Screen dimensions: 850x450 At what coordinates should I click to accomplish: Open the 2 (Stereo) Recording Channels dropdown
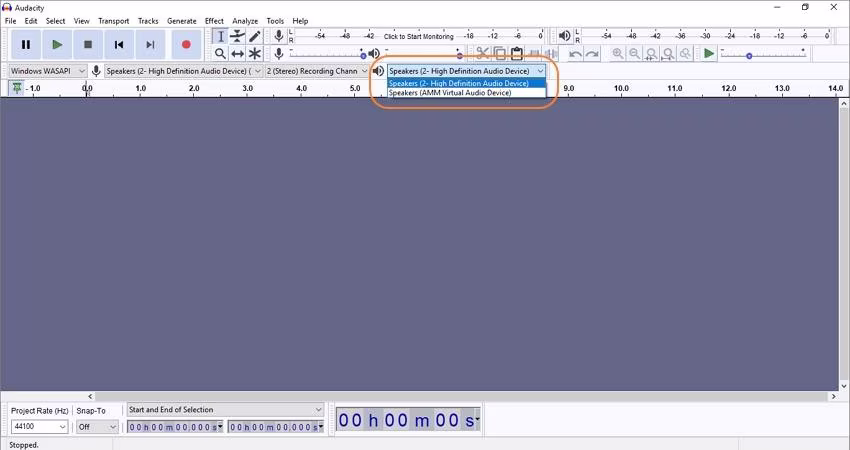pyautogui.click(x=317, y=71)
